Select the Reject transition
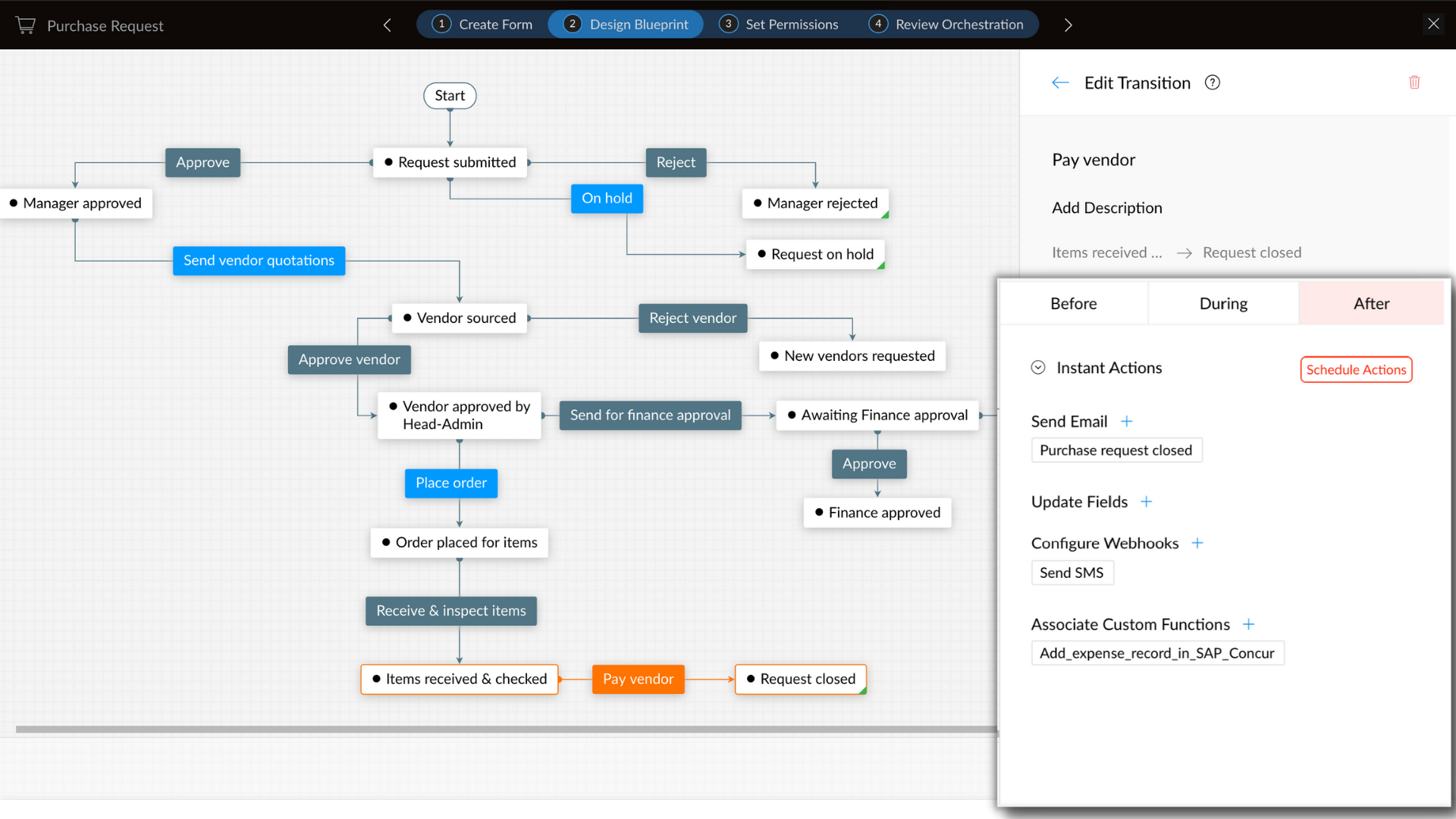 [x=676, y=162]
